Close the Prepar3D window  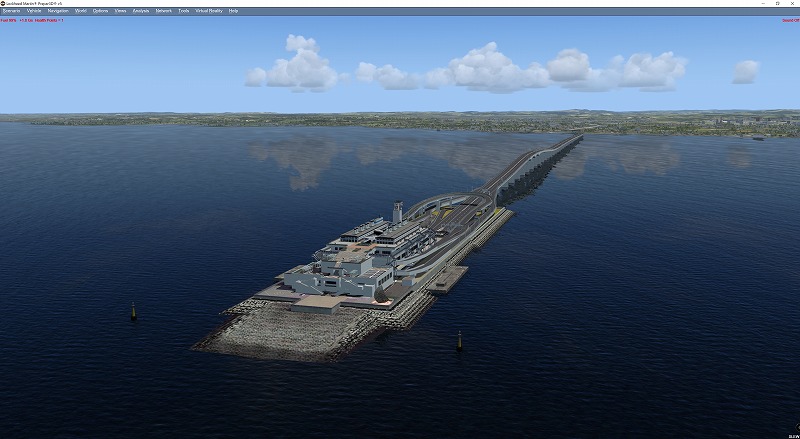click(x=792, y=3)
